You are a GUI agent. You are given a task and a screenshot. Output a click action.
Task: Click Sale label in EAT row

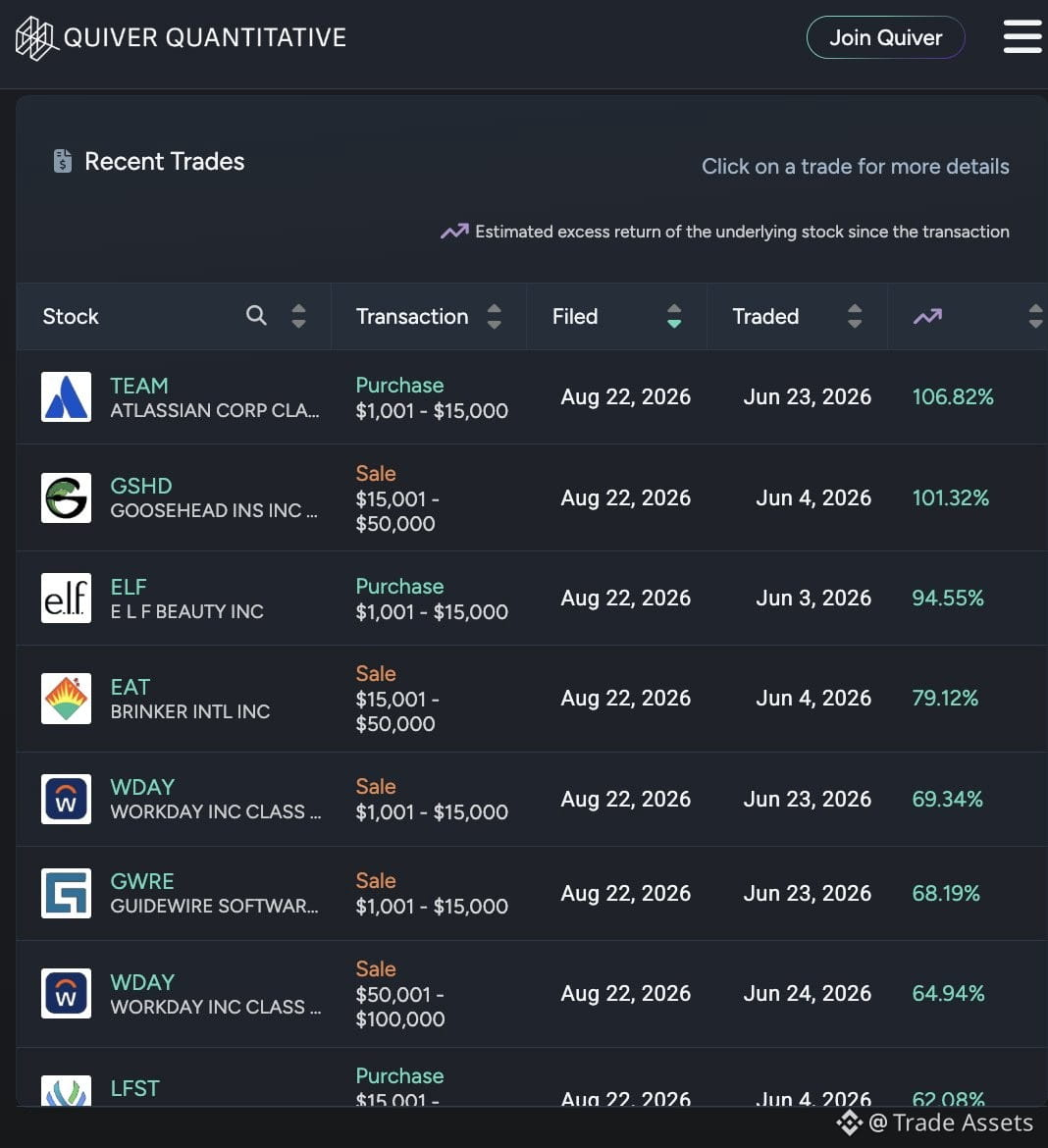click(x=376, y=673)
